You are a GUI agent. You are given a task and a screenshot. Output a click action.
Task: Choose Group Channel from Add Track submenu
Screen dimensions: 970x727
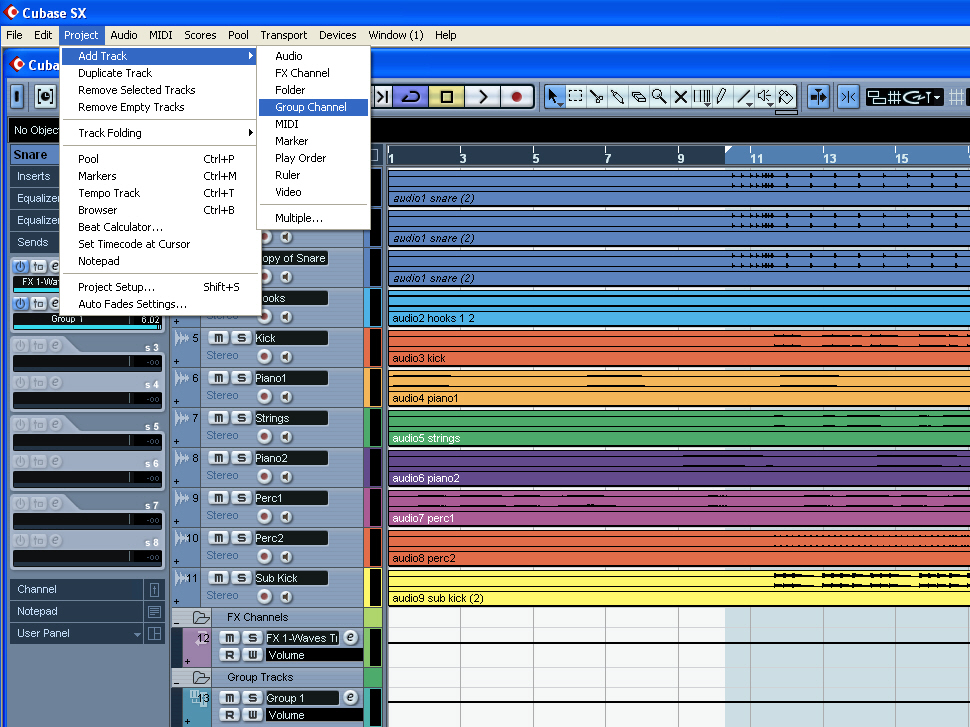pyautogui.click(x=313, y=107)
